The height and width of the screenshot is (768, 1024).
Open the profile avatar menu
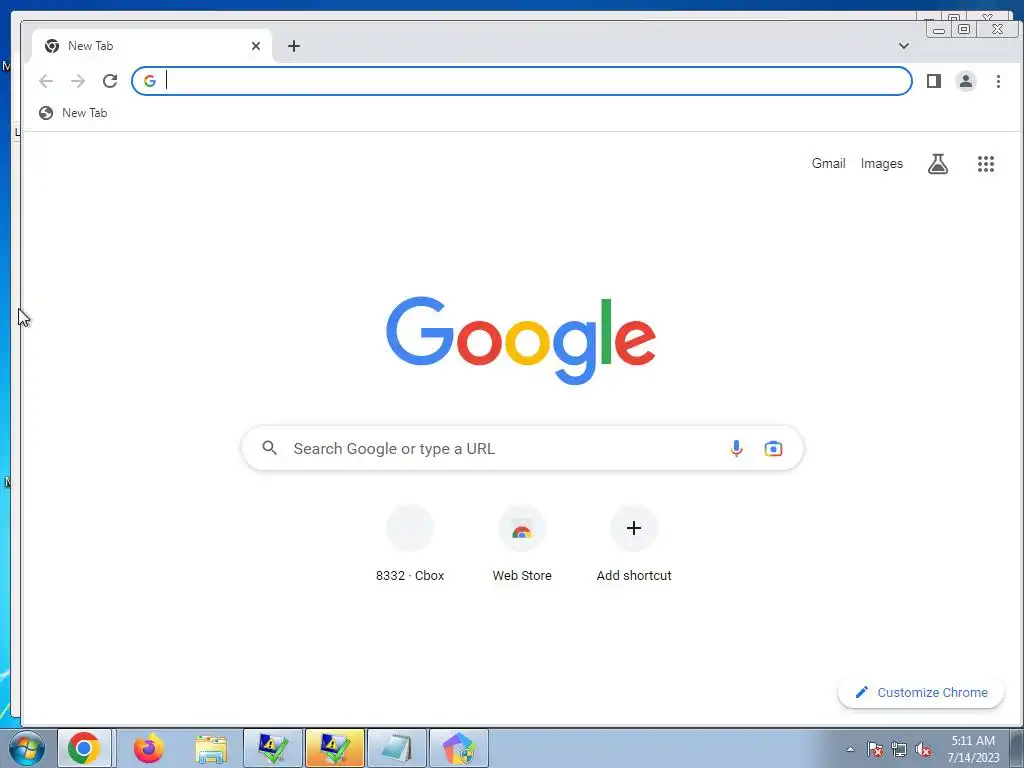(x=966, y=81)
